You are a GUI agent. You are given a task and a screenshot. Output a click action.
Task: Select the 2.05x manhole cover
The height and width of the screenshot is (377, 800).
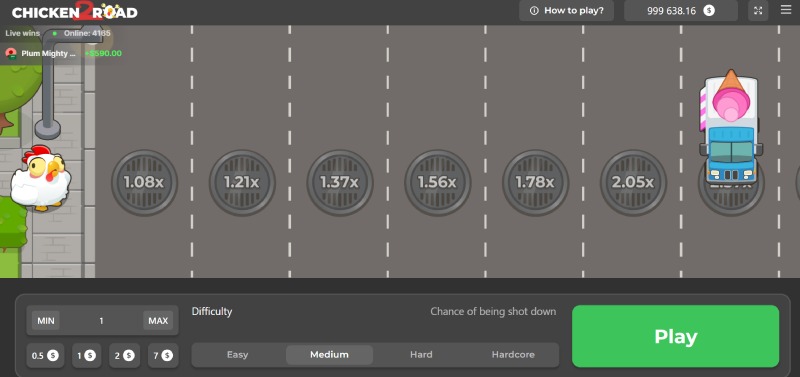point(633,182)
